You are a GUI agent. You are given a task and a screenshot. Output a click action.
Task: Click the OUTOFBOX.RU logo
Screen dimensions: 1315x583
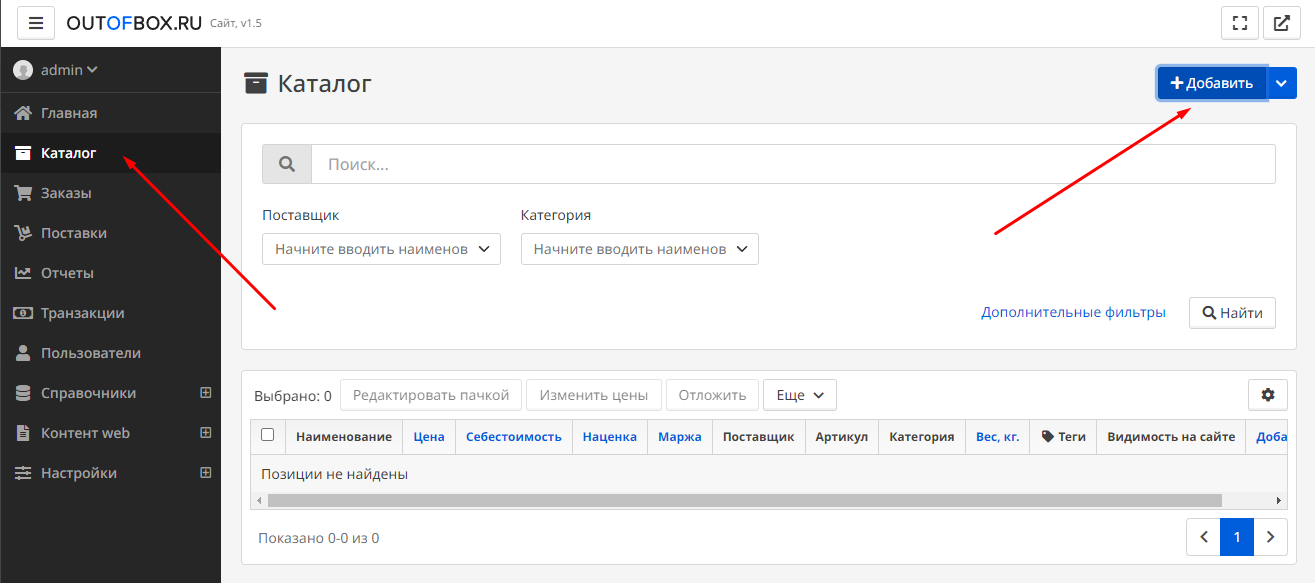click(134, 23)
